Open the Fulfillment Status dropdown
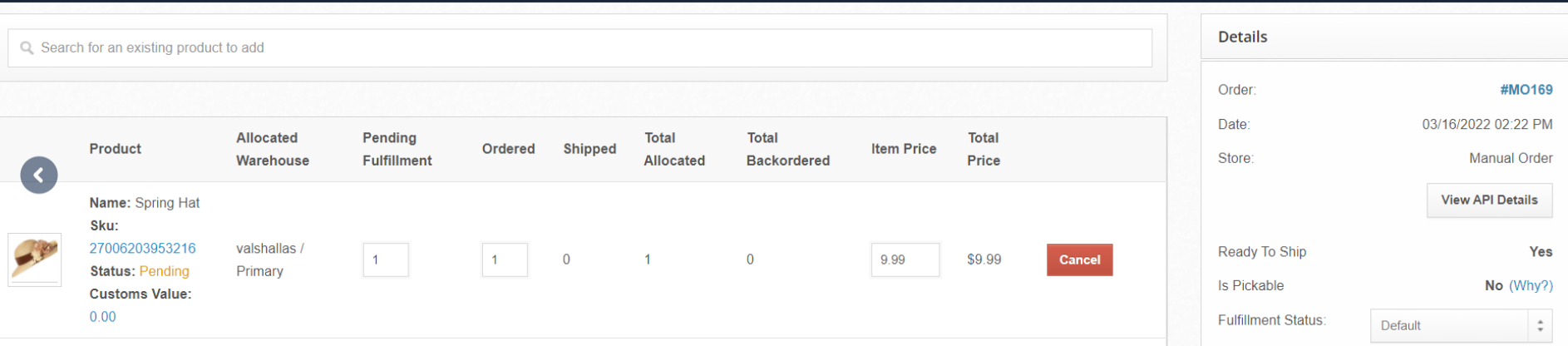This screenshot has width=1568, height=346. pos(1462,325)
